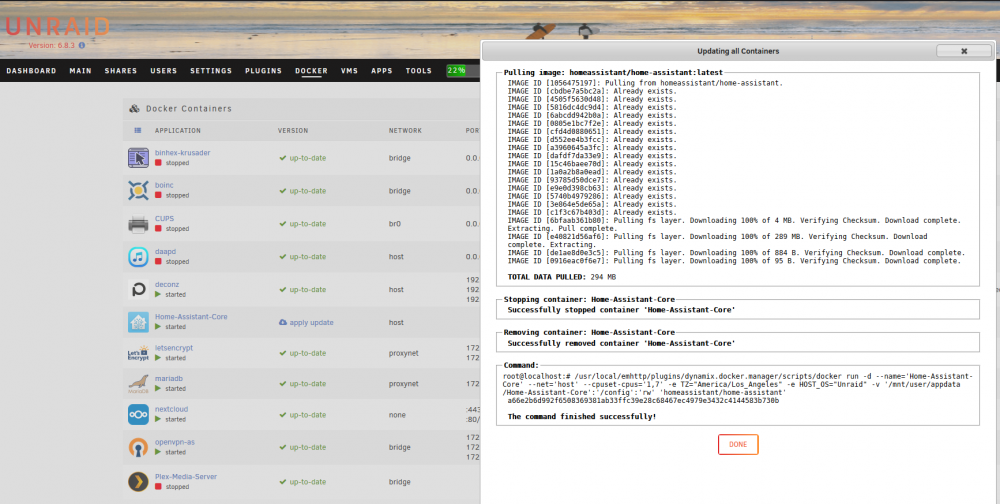The image size is (1000, 504).
Task: Open the openvpn-as container link
Action: tap(175, 442)
